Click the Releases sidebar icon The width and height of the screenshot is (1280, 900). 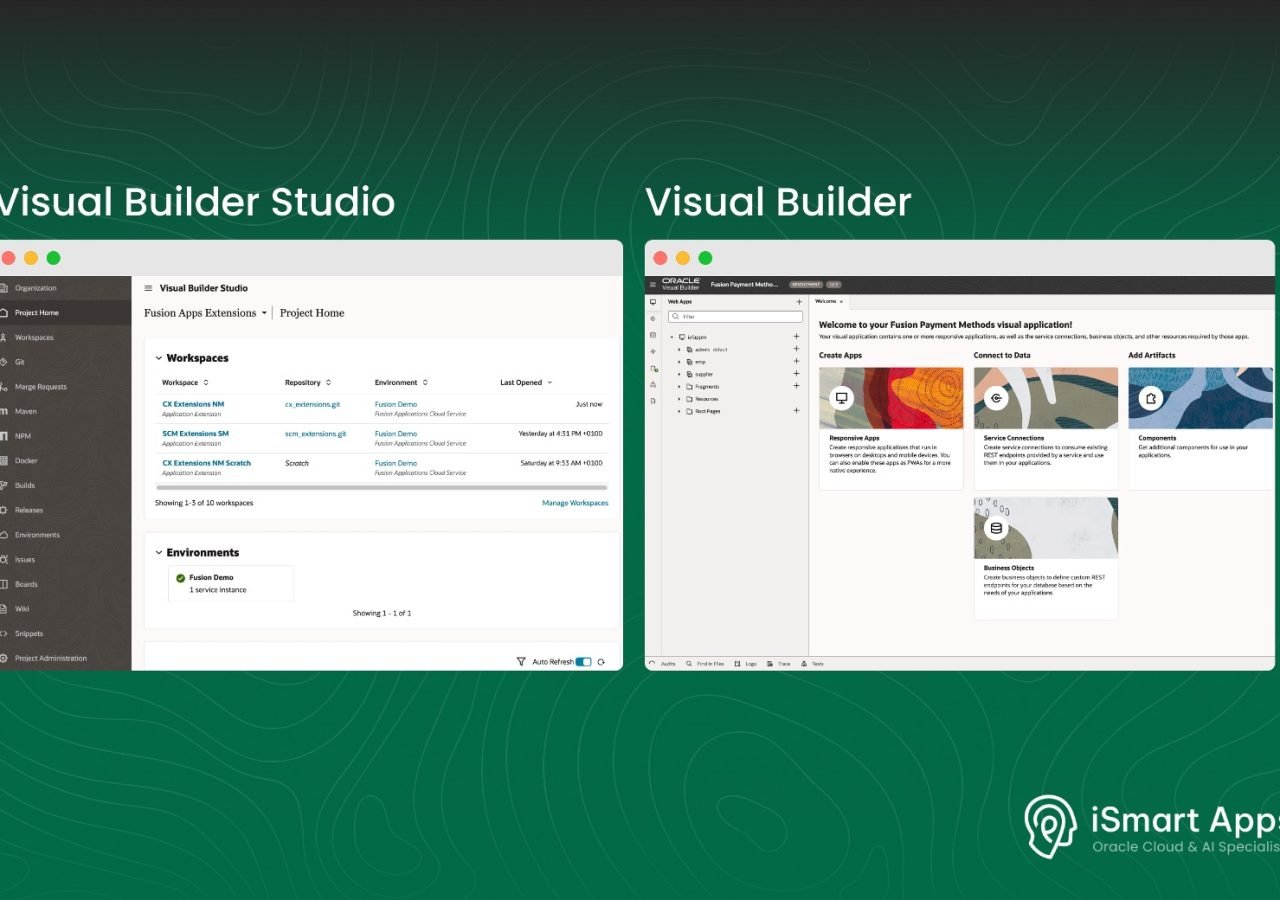click(4, 510)
